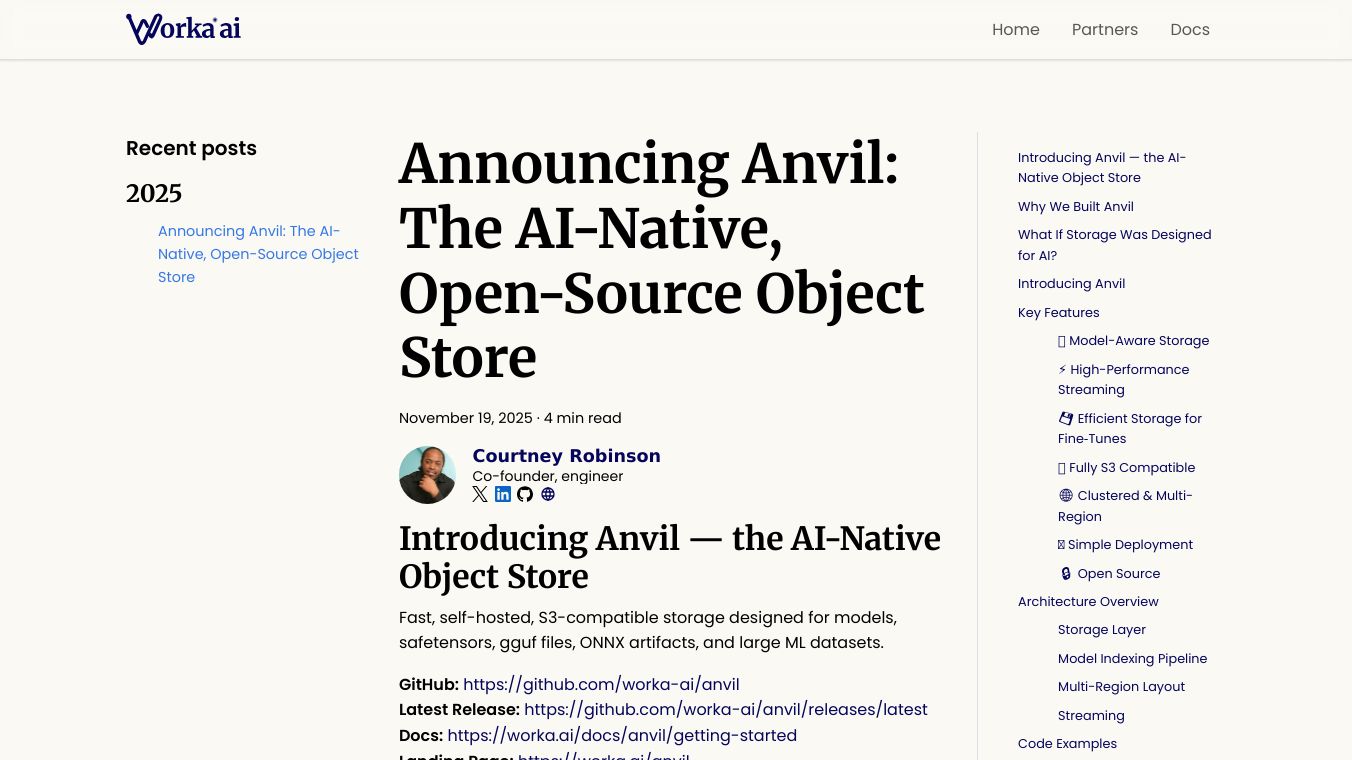1352x760 pixels.
Task: Go to 'Model Indexing Pipeline' contents entry
Action: (x=1133, y=658)
